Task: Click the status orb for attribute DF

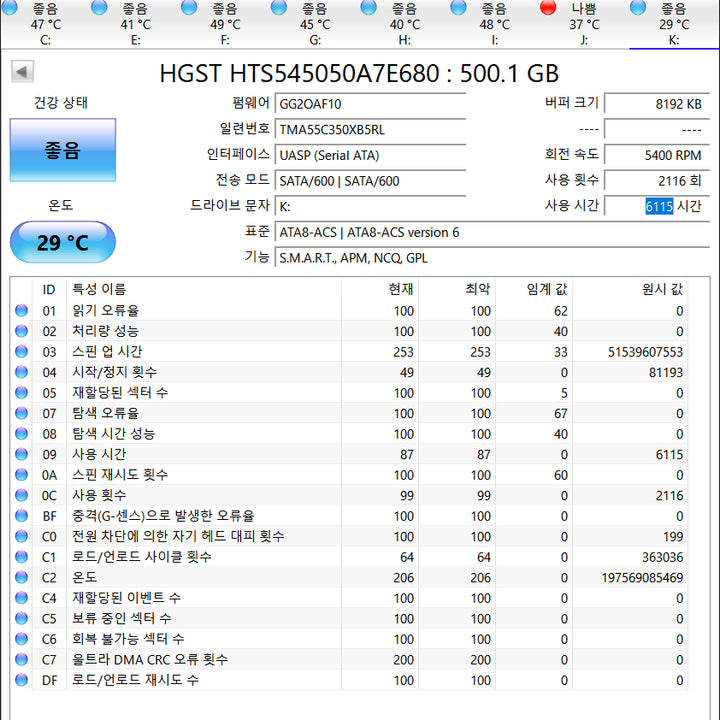Action: coord(22,680)
